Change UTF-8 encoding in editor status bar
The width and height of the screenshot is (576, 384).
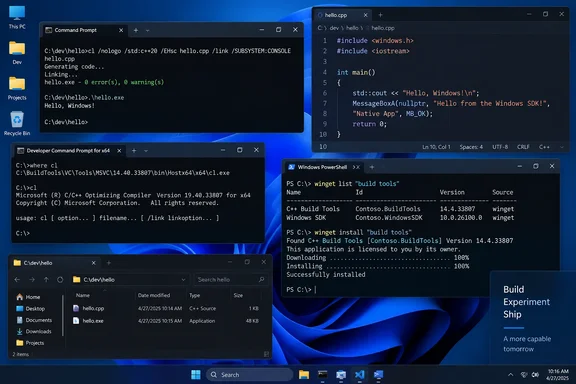500,147
